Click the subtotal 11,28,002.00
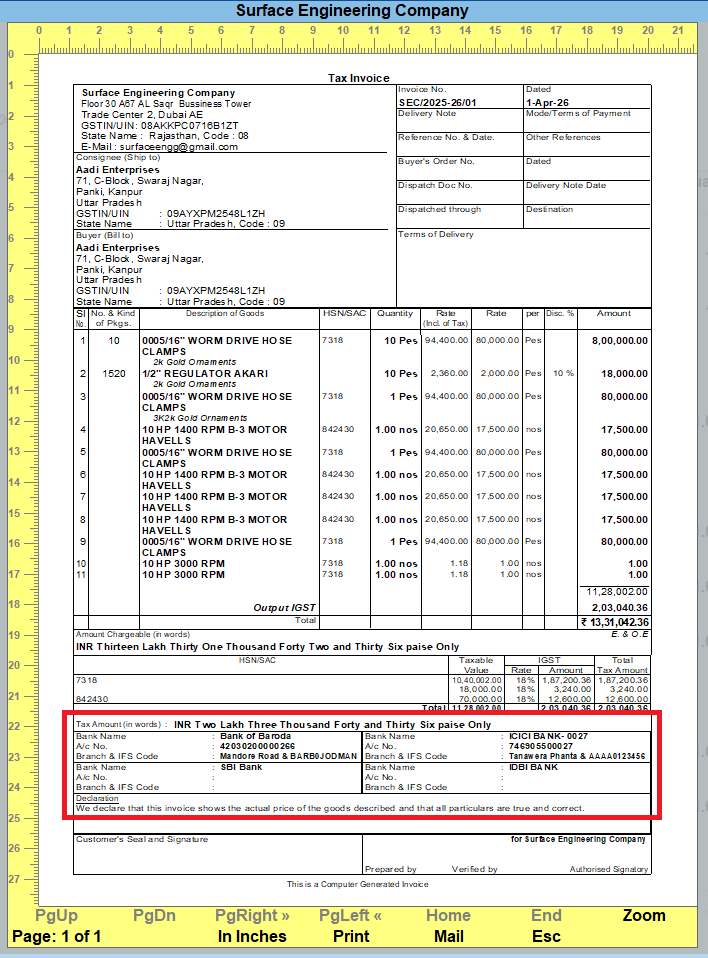Viewport: 708px width, 958px height. point(617,591)
